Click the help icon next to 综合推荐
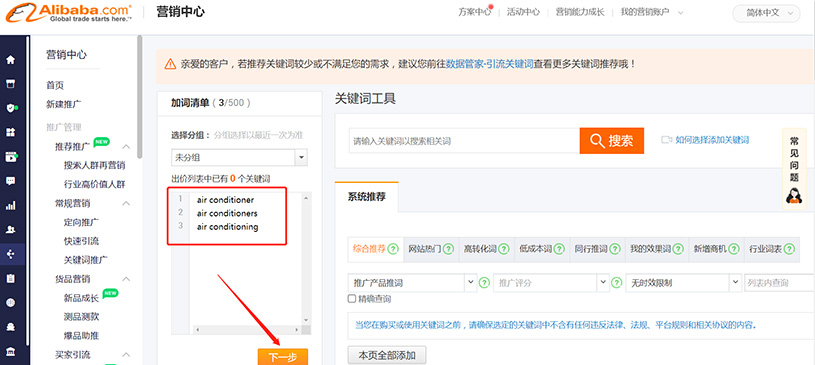Screen dimensions: 815x365 pos(392,249)
